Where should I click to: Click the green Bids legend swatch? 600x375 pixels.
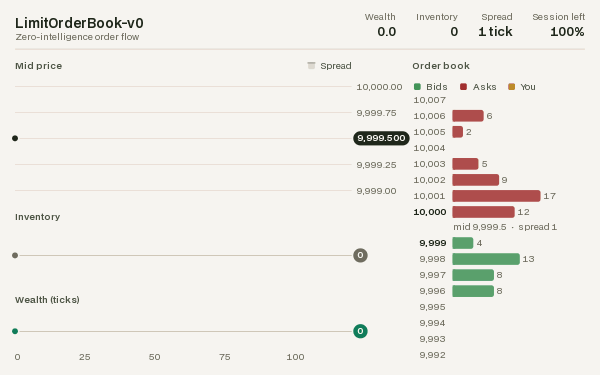click(x=417, y=87)
